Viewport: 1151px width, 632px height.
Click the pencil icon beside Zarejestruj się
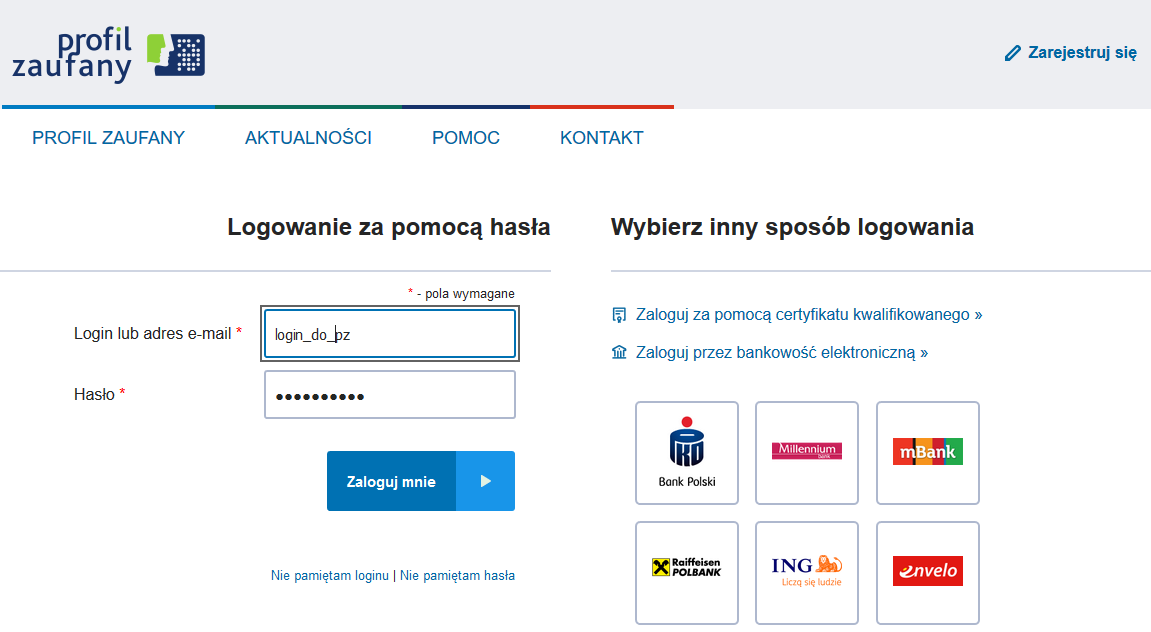[1013, 51]
